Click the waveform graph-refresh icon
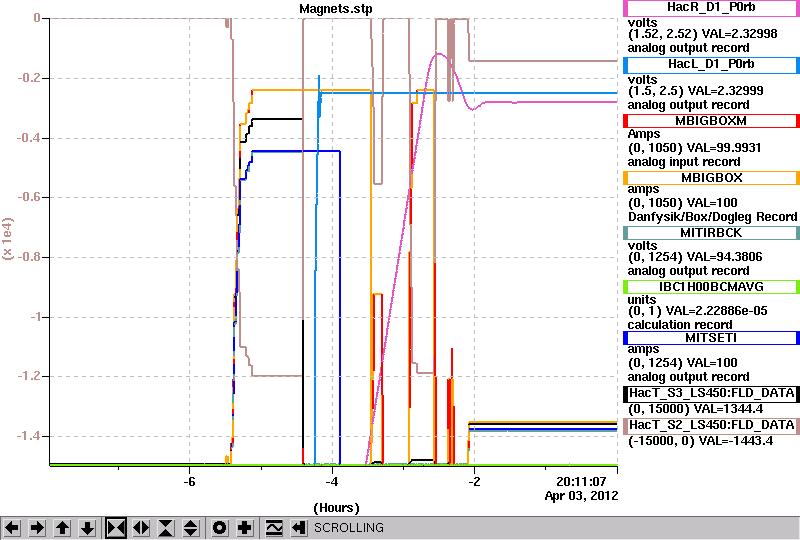 (x=274, y=528)
